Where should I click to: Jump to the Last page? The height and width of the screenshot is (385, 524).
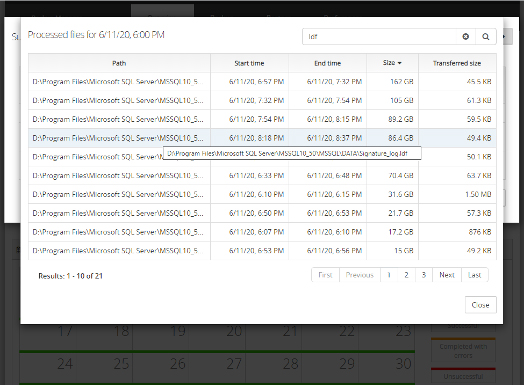475,275
